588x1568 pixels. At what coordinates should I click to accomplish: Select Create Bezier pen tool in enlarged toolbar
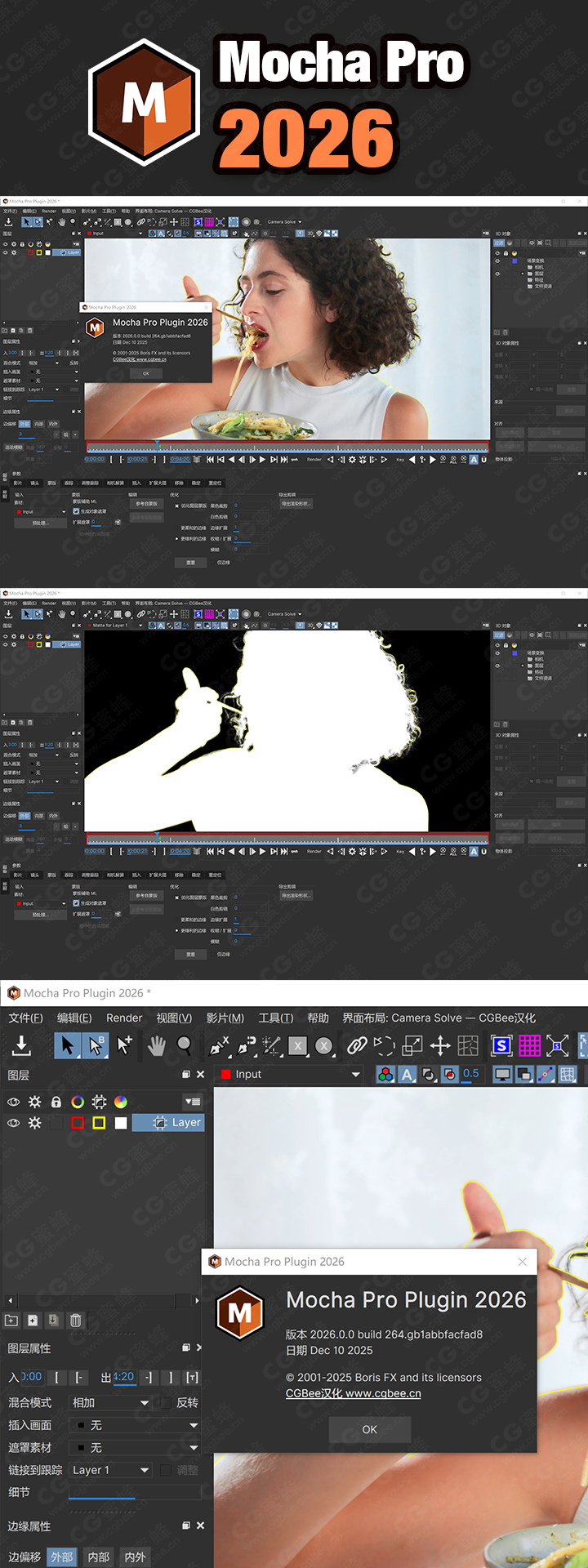click(x=246, y=1045)
